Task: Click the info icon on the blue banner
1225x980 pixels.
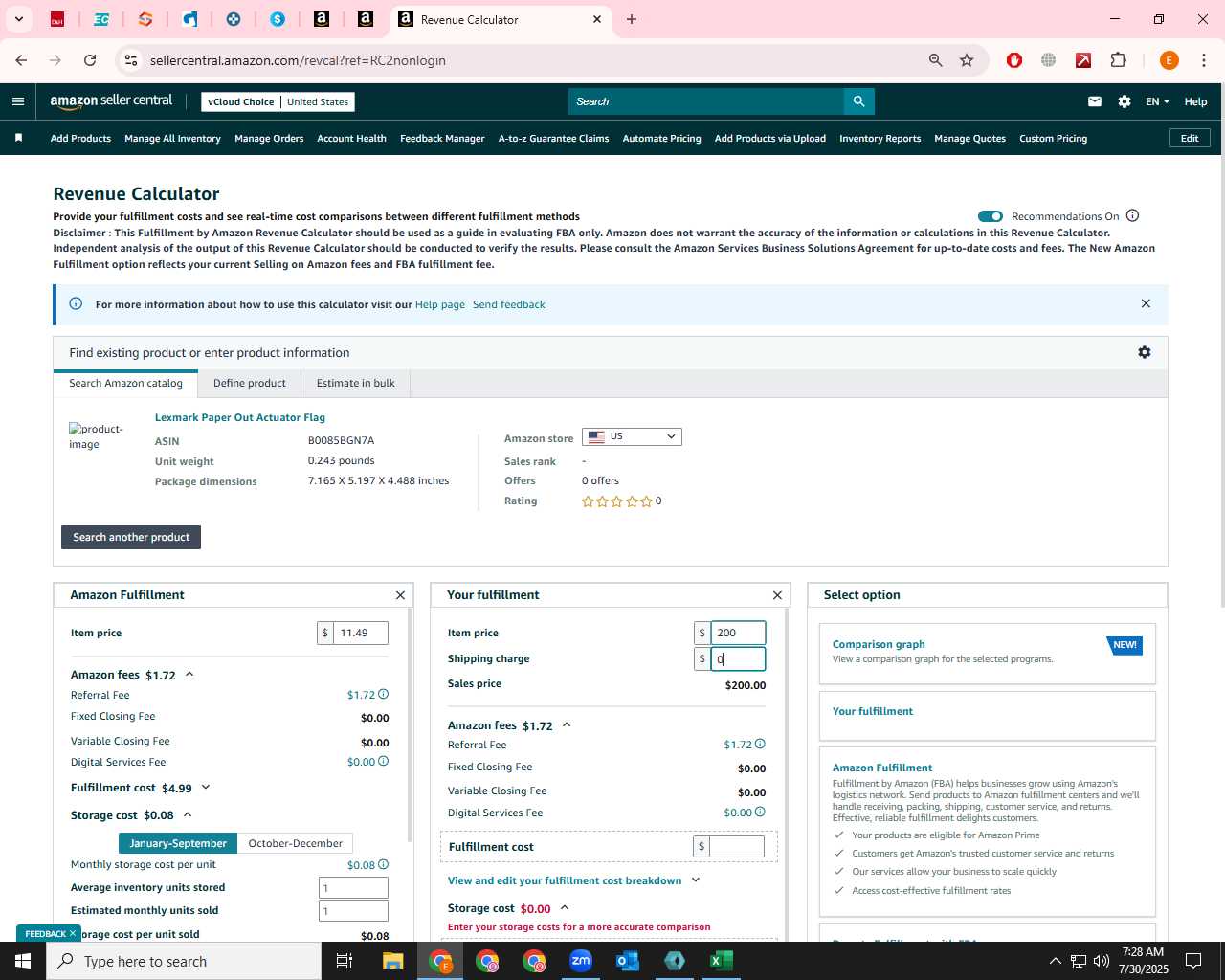Action: click(76, 303)
